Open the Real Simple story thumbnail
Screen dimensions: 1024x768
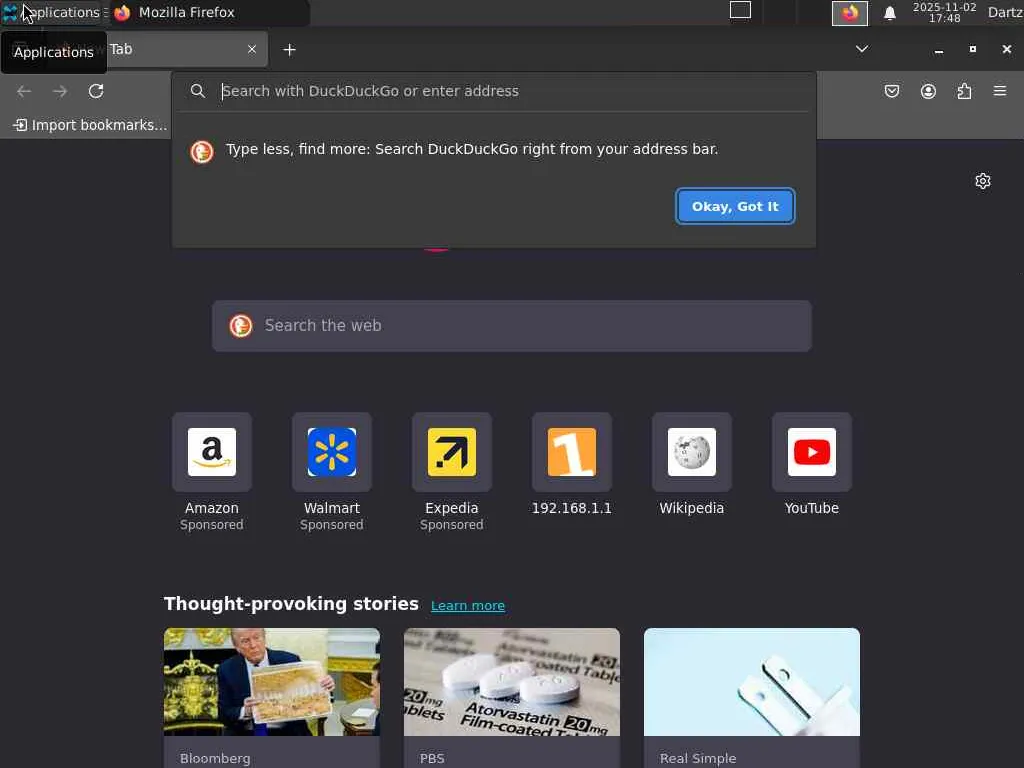752,682
